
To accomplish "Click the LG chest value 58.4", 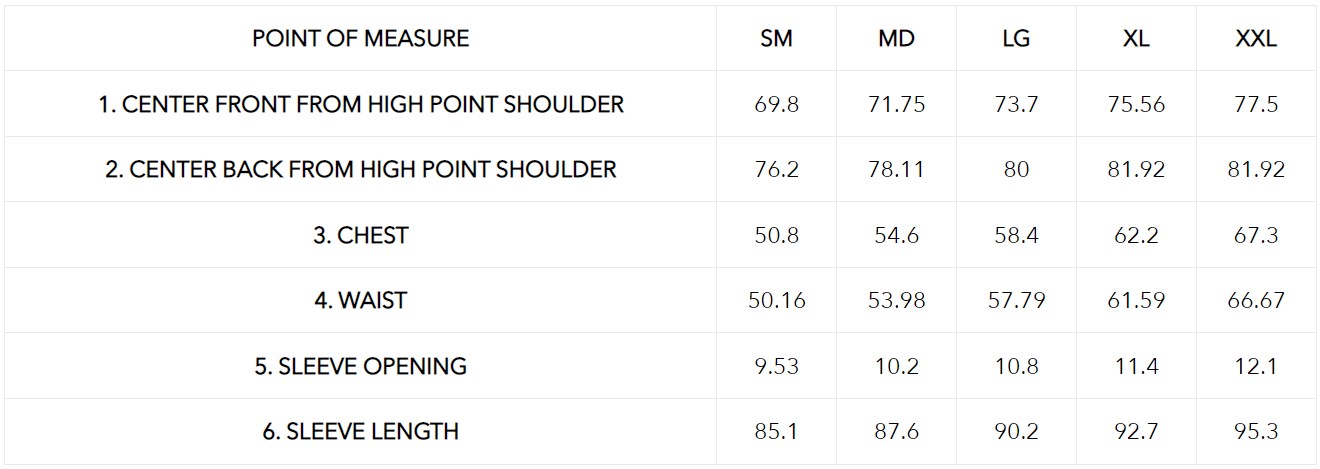I will (1016, 235).
